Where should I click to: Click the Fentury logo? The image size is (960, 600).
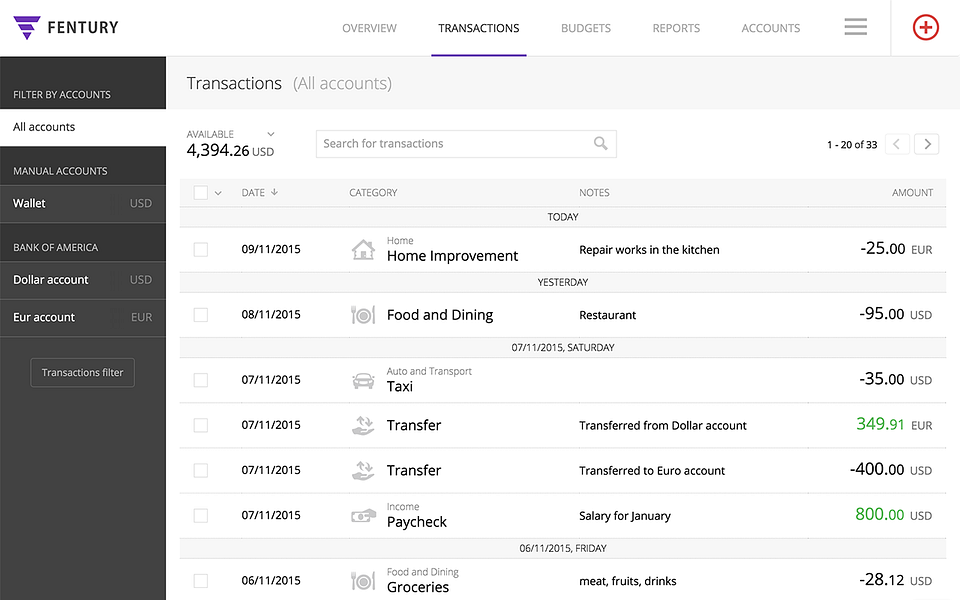pyautogui.click(x=66, y=28)
